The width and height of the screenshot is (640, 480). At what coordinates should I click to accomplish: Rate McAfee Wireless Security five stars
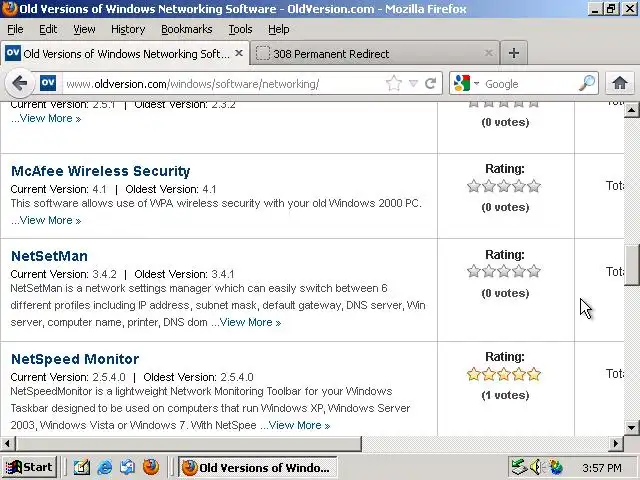[x=534, y=186]
